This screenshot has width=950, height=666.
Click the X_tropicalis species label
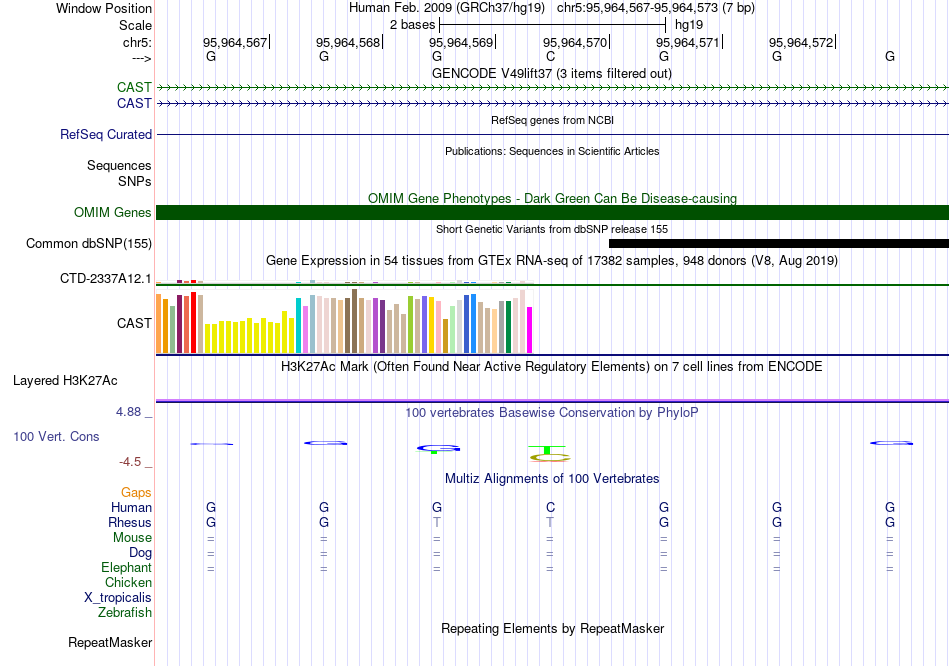click(118, 597)
